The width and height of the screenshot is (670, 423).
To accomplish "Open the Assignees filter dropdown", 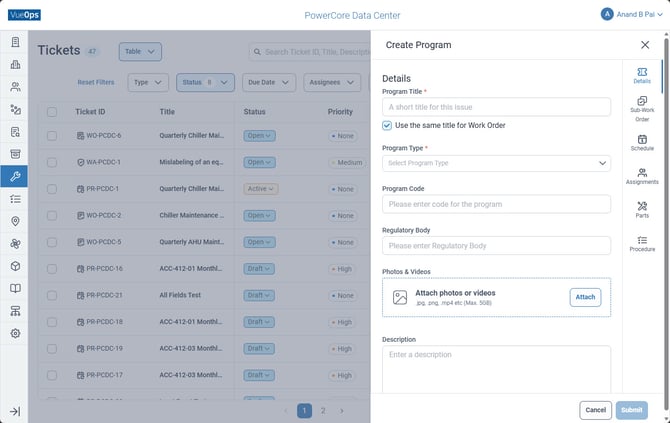I will (x=332, y=82).
